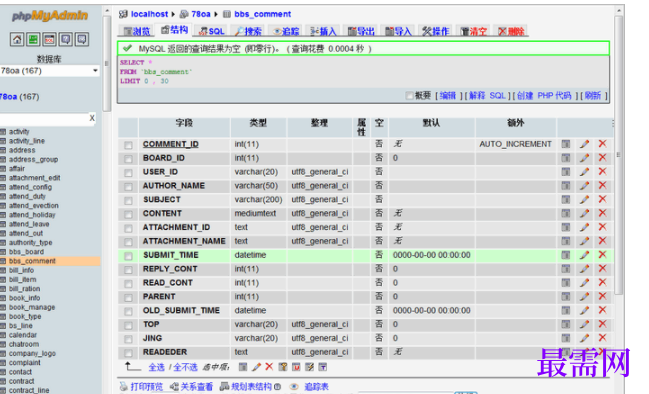Edit SUBMIT_TIME field with pencil icon
This screenshot has height=394, width=649.
(x=584, y=255)
